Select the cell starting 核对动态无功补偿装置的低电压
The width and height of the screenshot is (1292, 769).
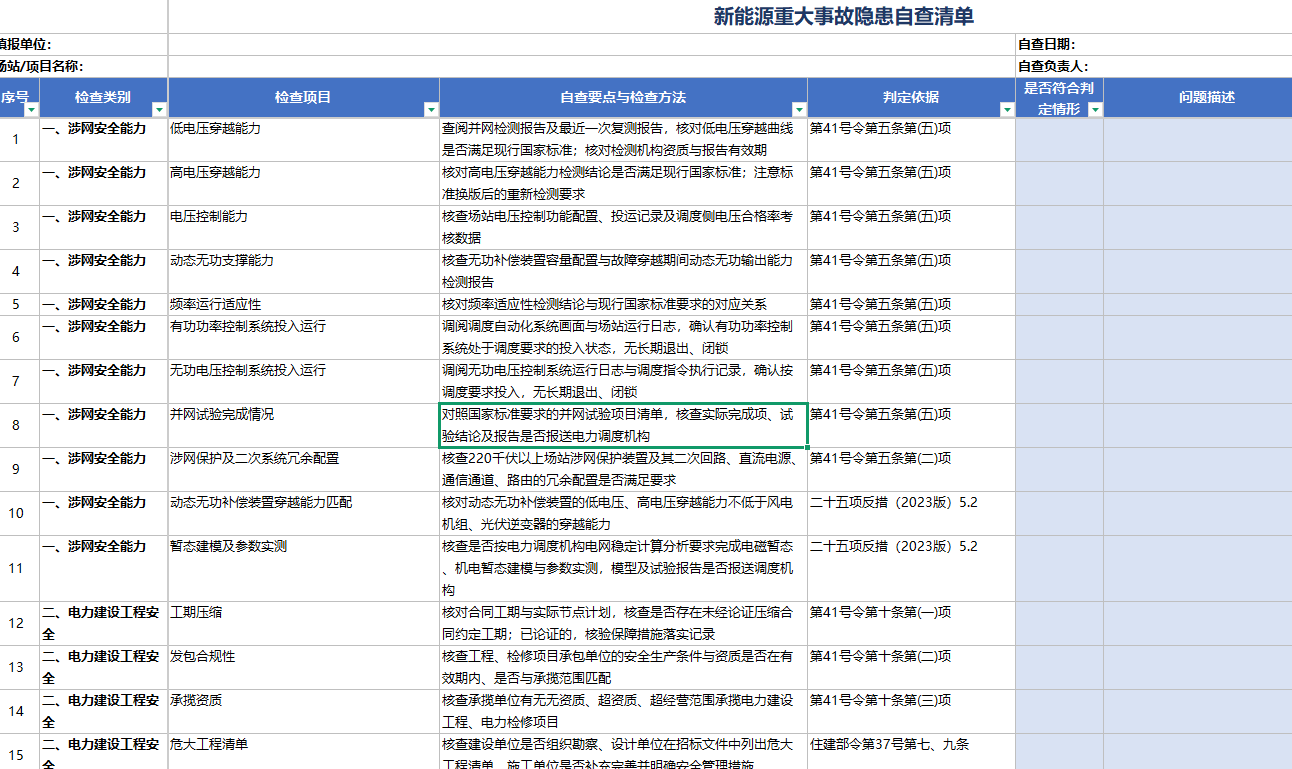pyautogui.click(x=623, y=513)
